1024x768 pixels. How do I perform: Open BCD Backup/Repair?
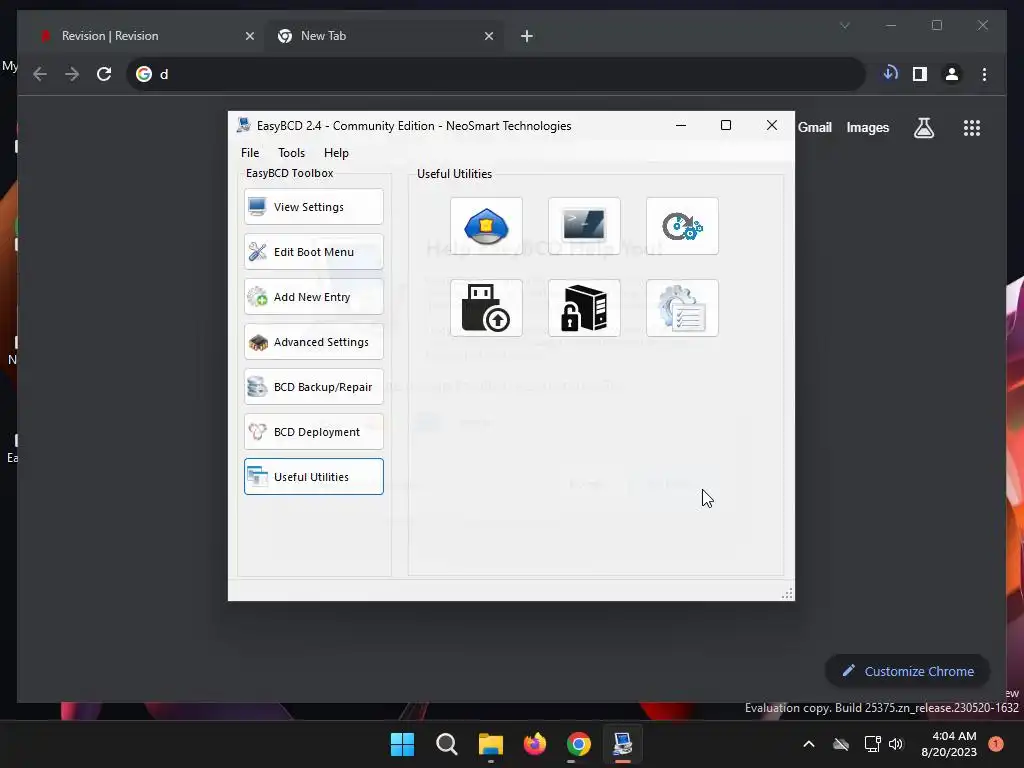click(x=313, y=387)
